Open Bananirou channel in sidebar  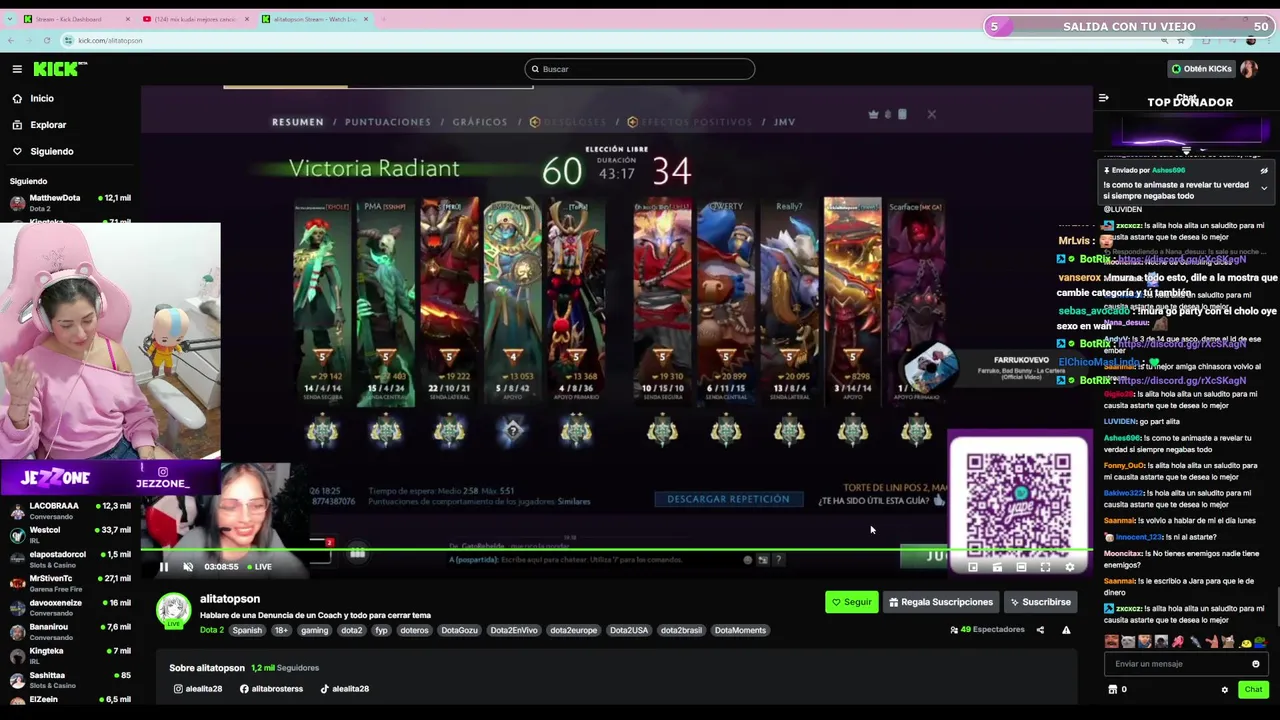click(68, 631)
